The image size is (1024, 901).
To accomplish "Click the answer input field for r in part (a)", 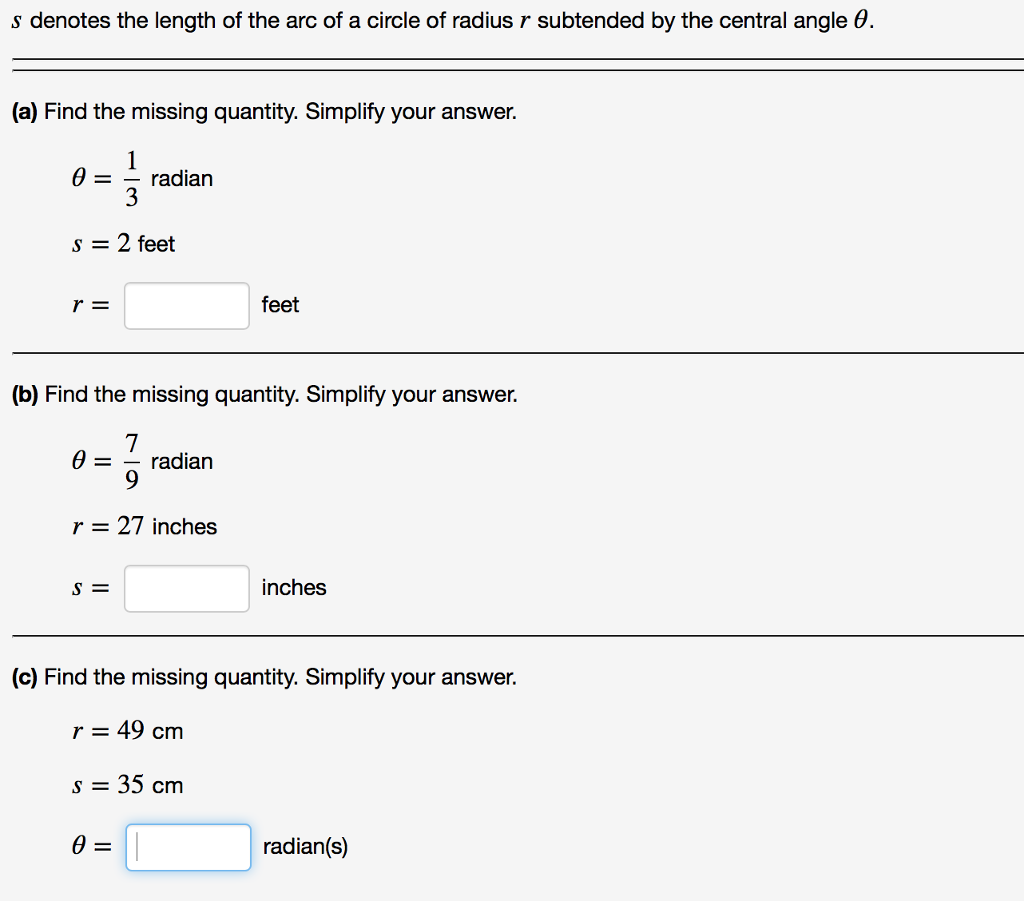I will click(186, 305).
